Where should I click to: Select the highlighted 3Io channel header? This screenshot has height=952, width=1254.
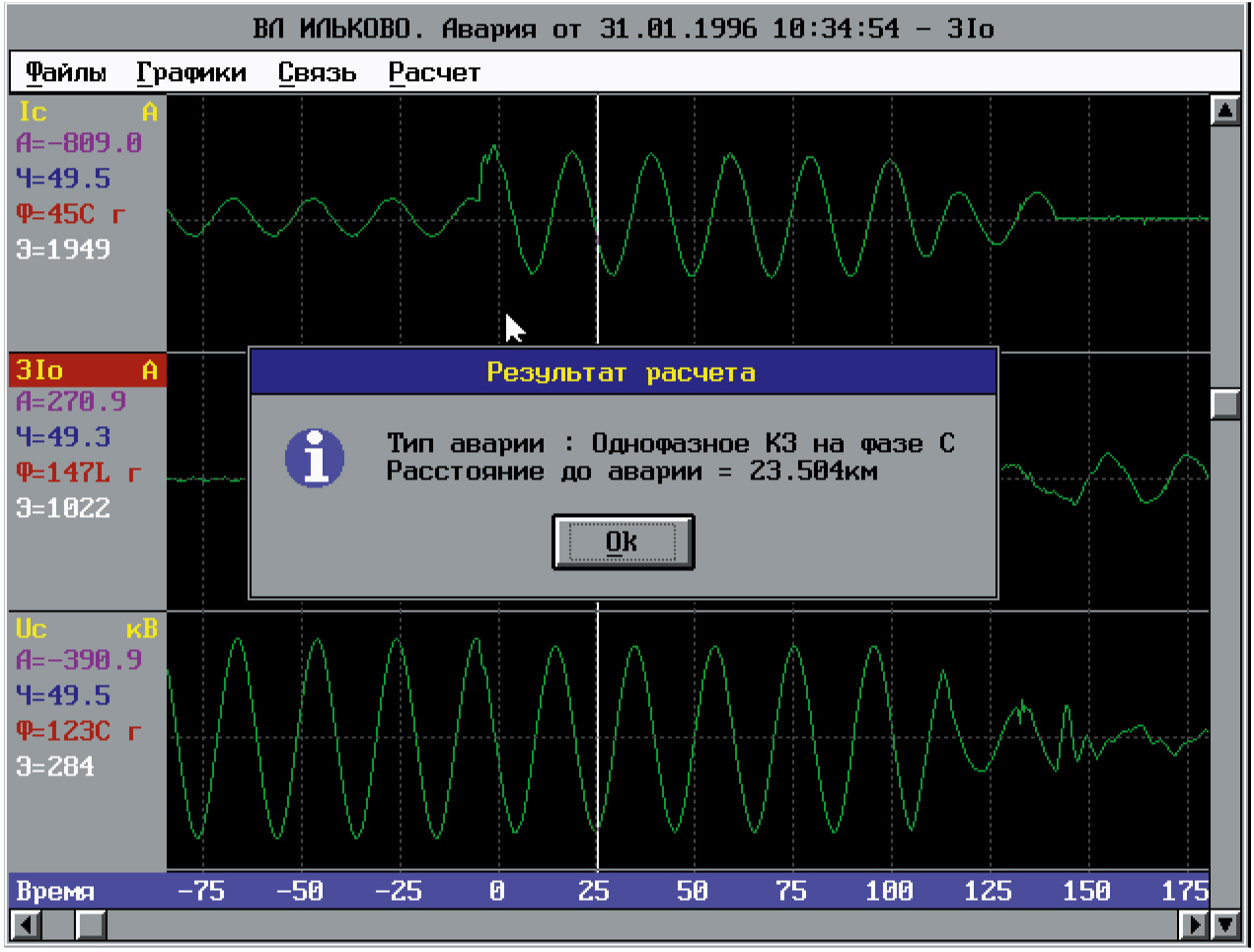pyautogui.click(x=87, y=370)
